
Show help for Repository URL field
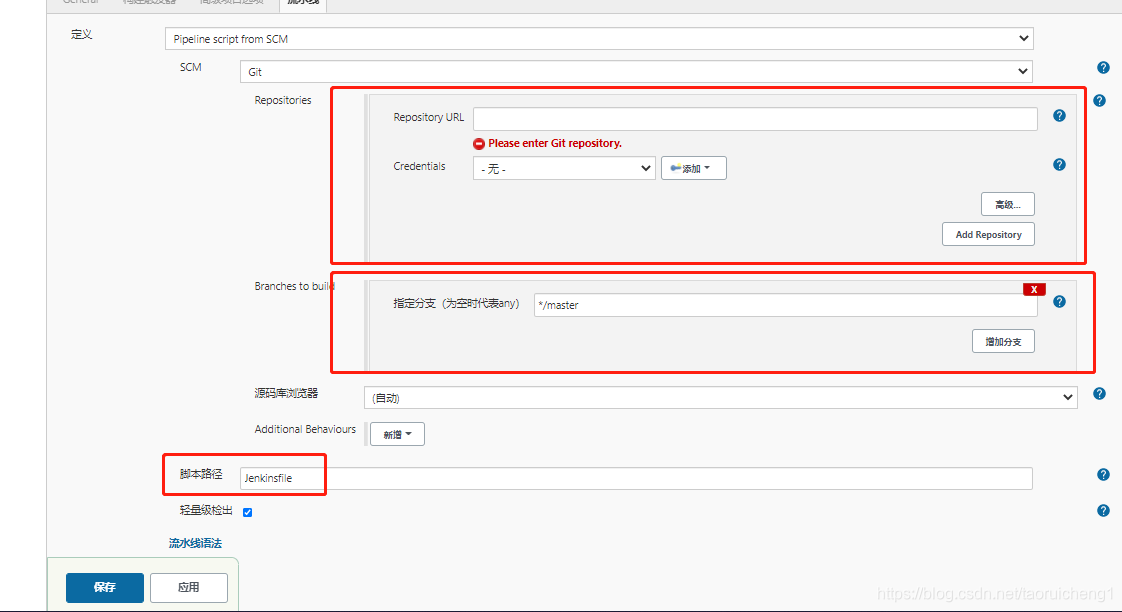point(1060,116)
